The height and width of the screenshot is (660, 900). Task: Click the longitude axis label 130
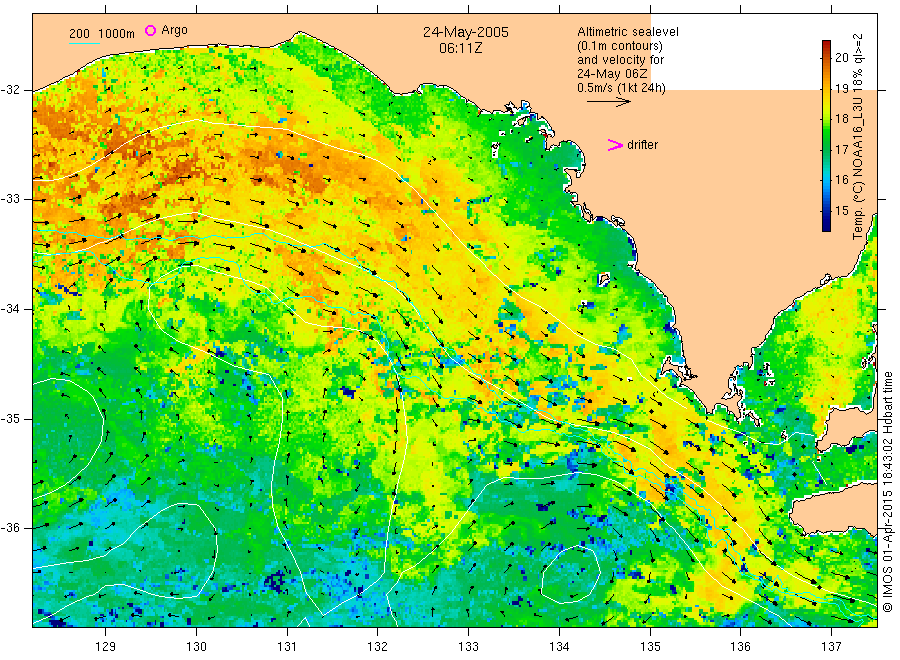click(196, 647)
